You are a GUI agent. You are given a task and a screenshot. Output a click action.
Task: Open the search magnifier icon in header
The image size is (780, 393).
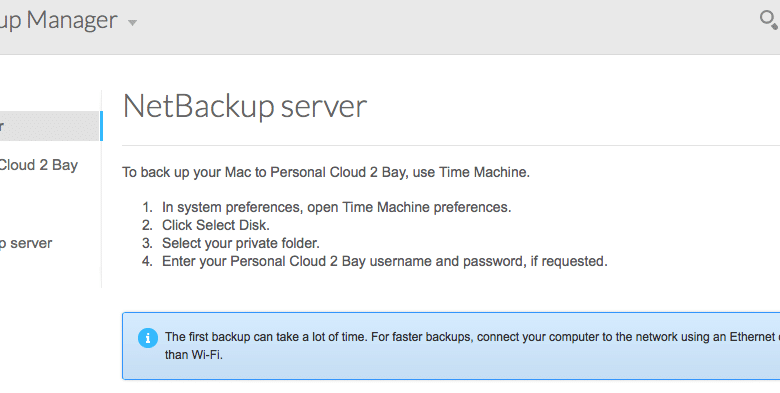coord(769,20)
